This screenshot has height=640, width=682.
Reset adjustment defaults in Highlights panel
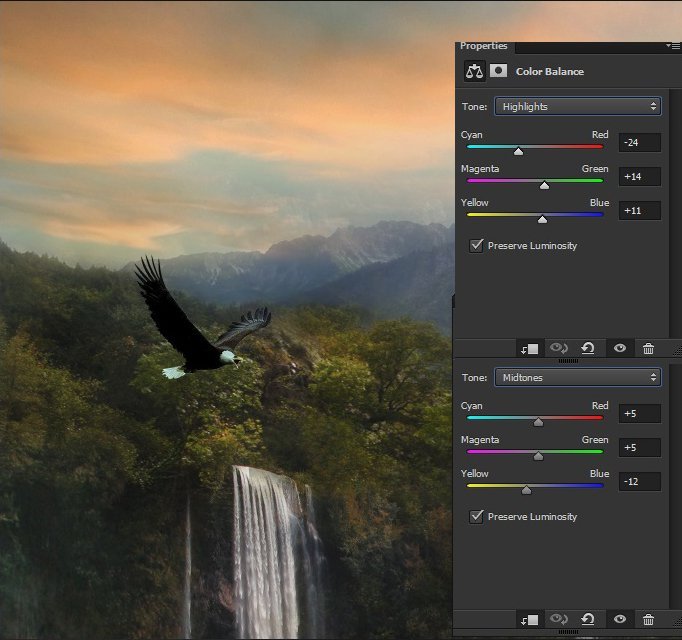pyautogui.click(x=588, y=348)
